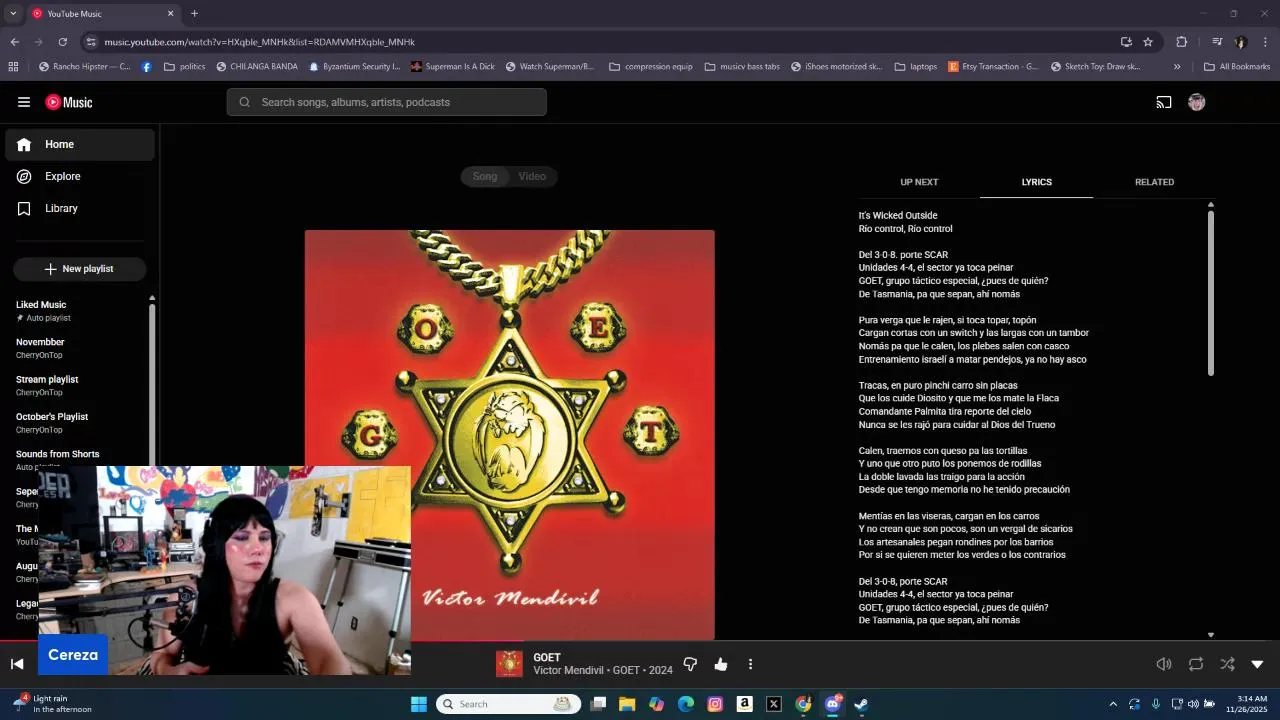1280x720 pixels.
Task: Go back in browser history
Action: pos(14,42)
